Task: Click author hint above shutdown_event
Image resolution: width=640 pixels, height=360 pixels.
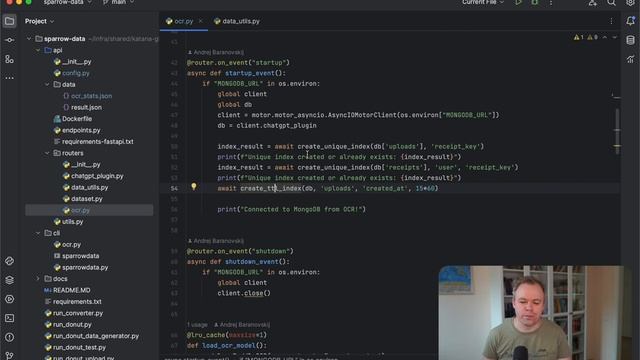Action: 216,241
